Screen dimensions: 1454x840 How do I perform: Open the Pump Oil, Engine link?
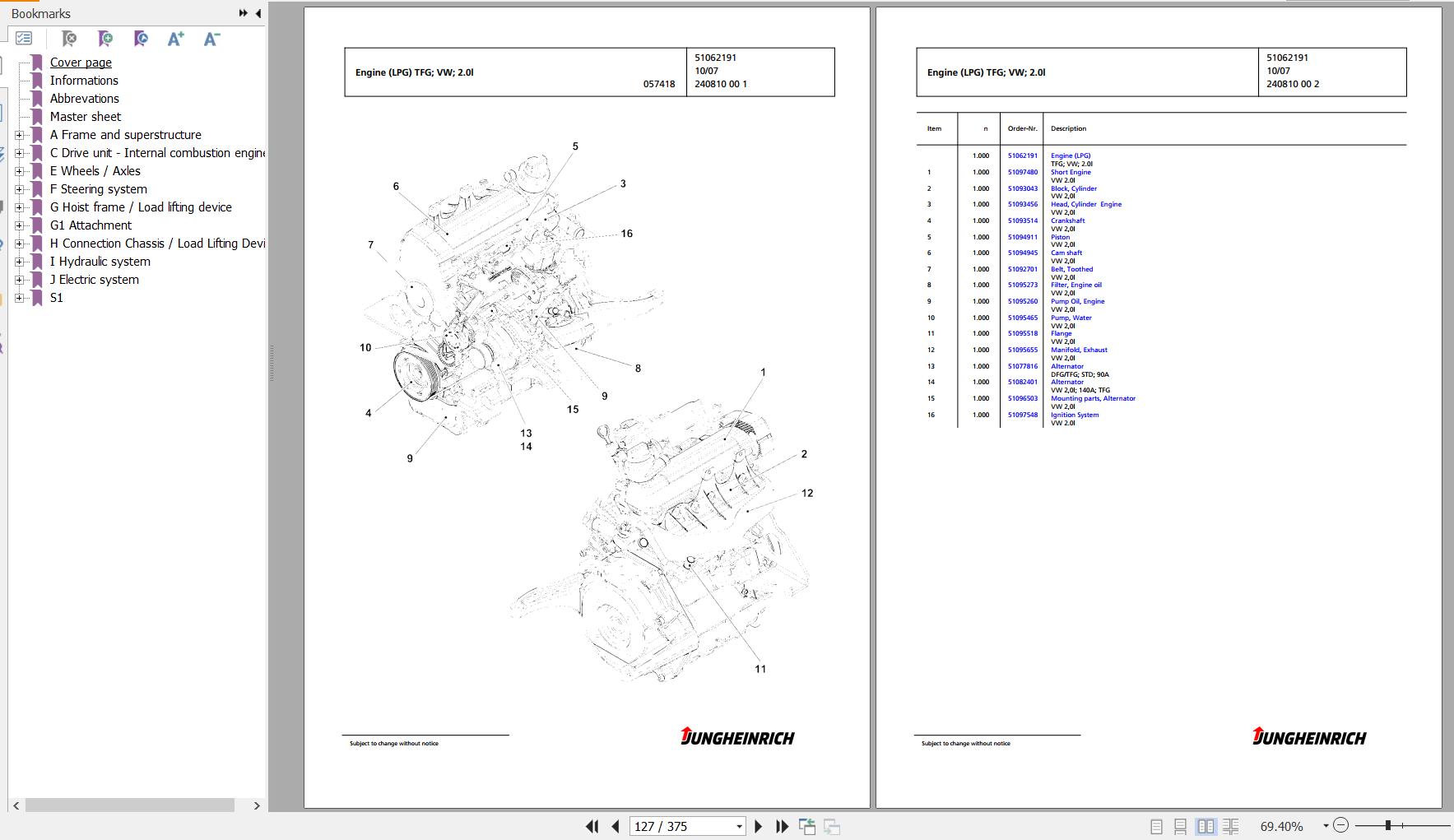[x=1077, y=301]
